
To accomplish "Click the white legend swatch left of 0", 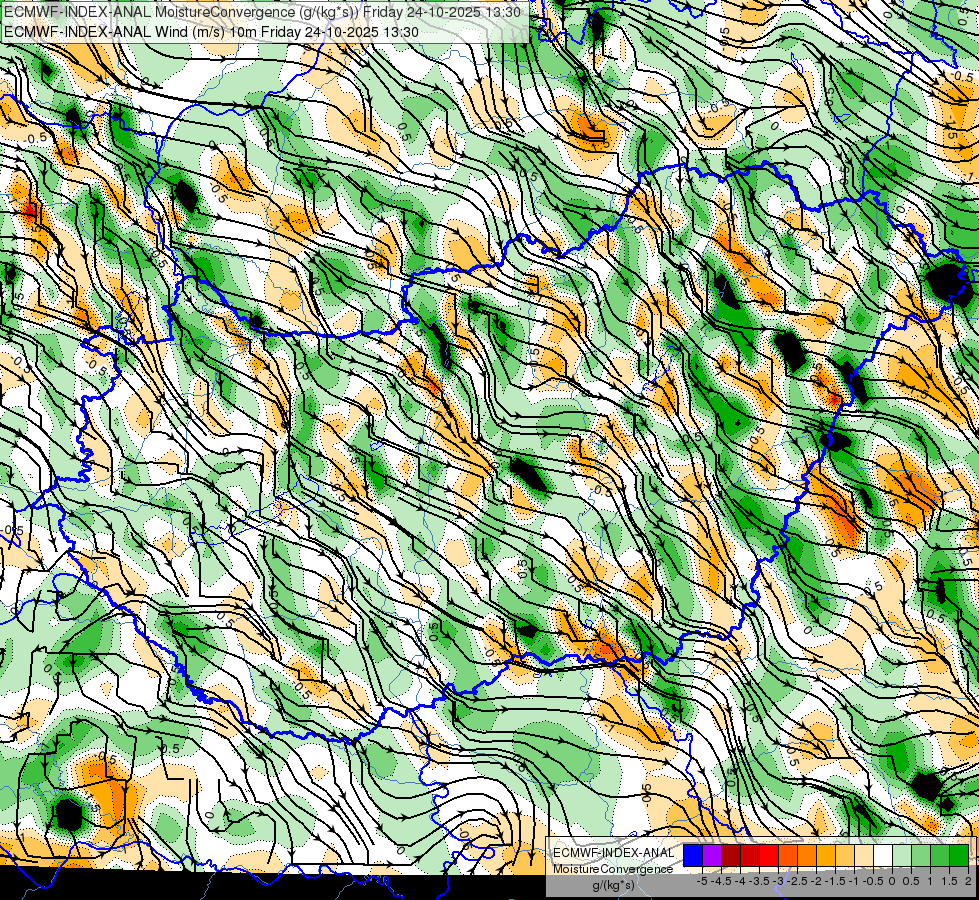I will [x=883, y=856].
